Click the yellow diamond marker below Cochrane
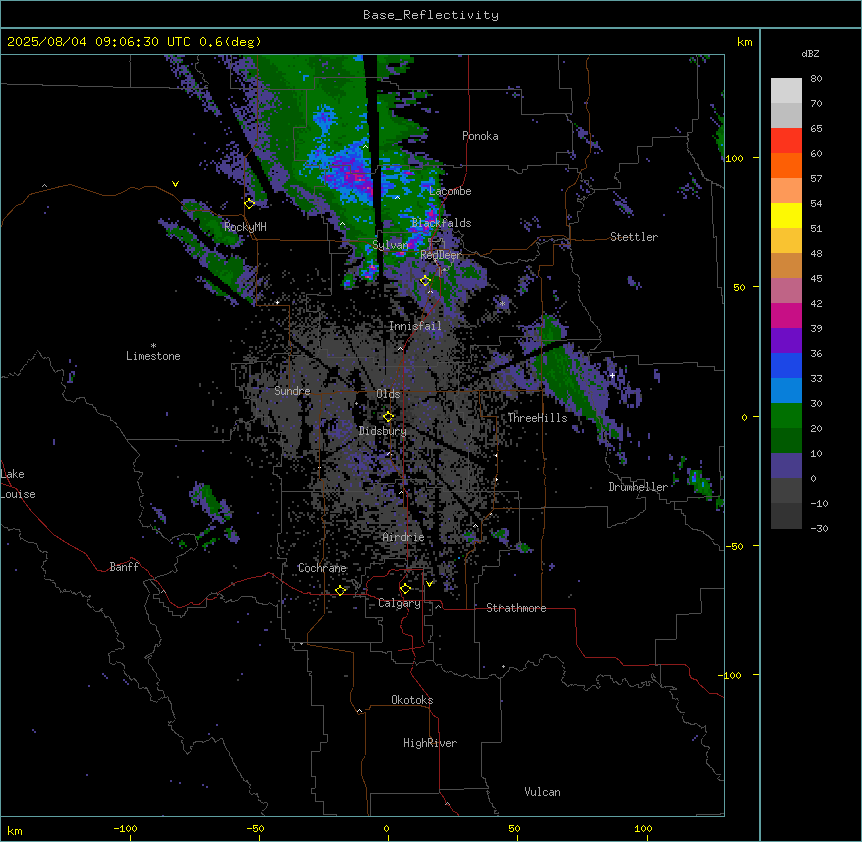862x842 pixels. click(340, 590)
